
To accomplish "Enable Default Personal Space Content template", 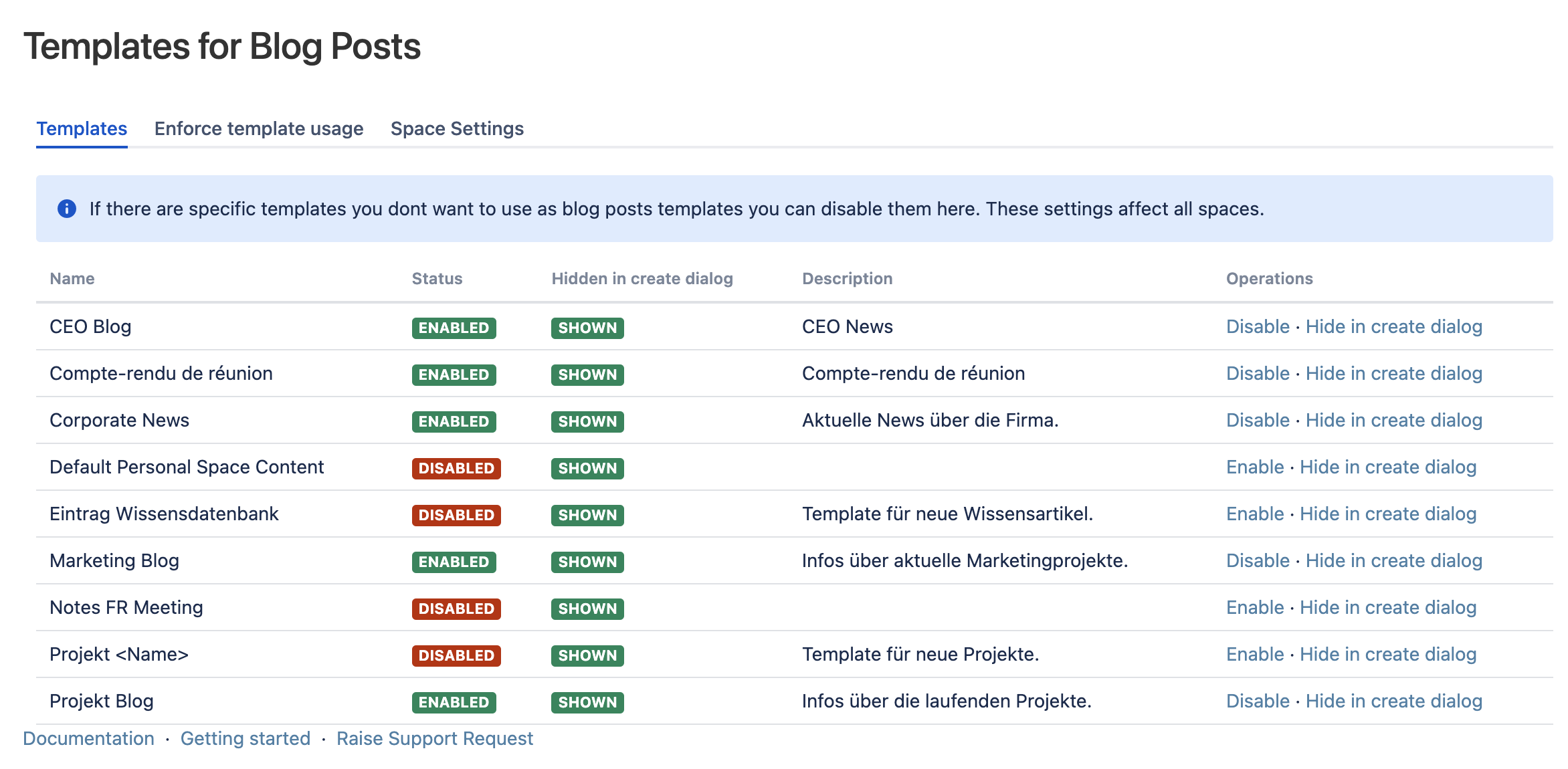I will tap(1255, 467).
